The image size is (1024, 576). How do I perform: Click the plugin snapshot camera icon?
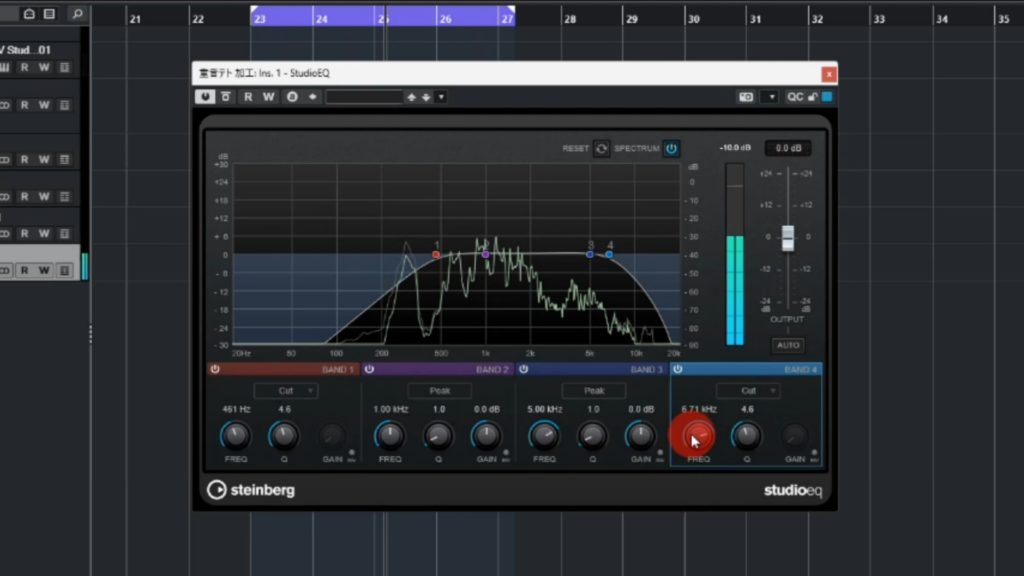745,97
